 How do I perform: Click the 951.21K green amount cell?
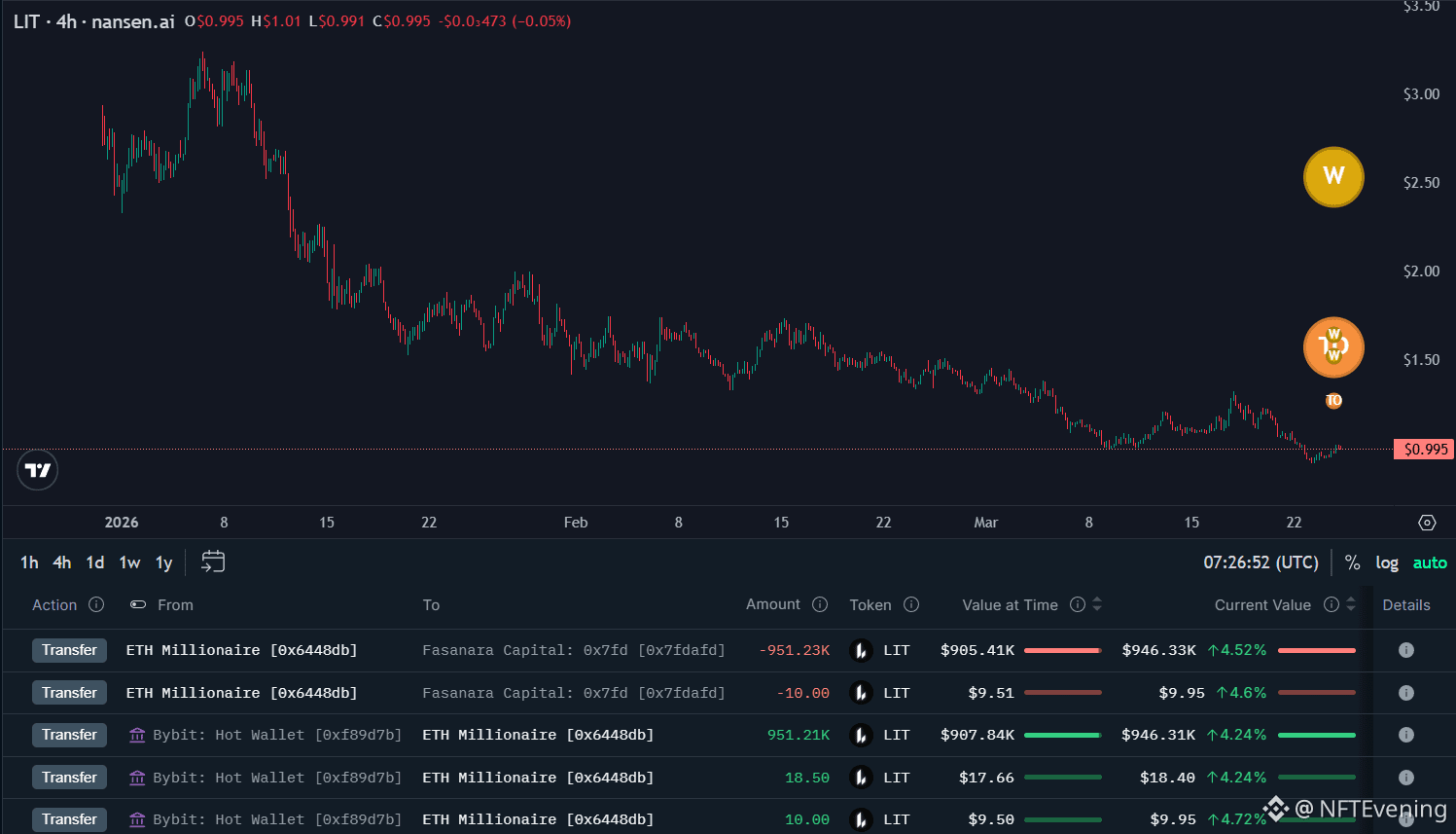799,735
